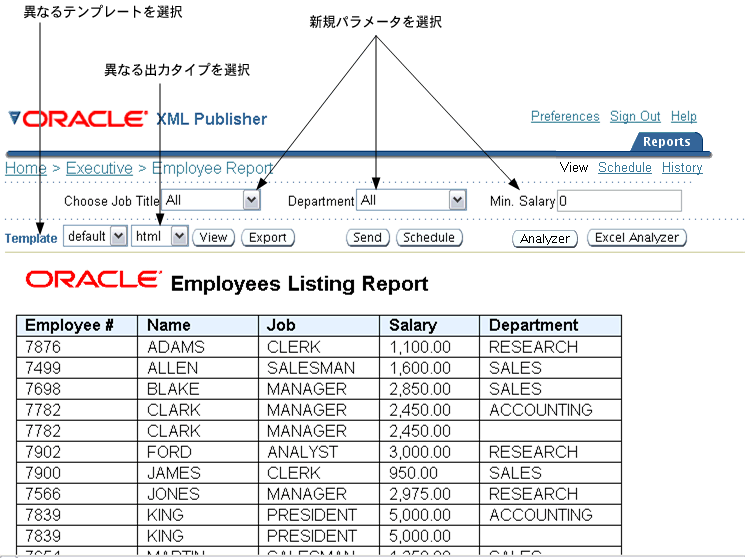Click the View button

click(213, 237)
